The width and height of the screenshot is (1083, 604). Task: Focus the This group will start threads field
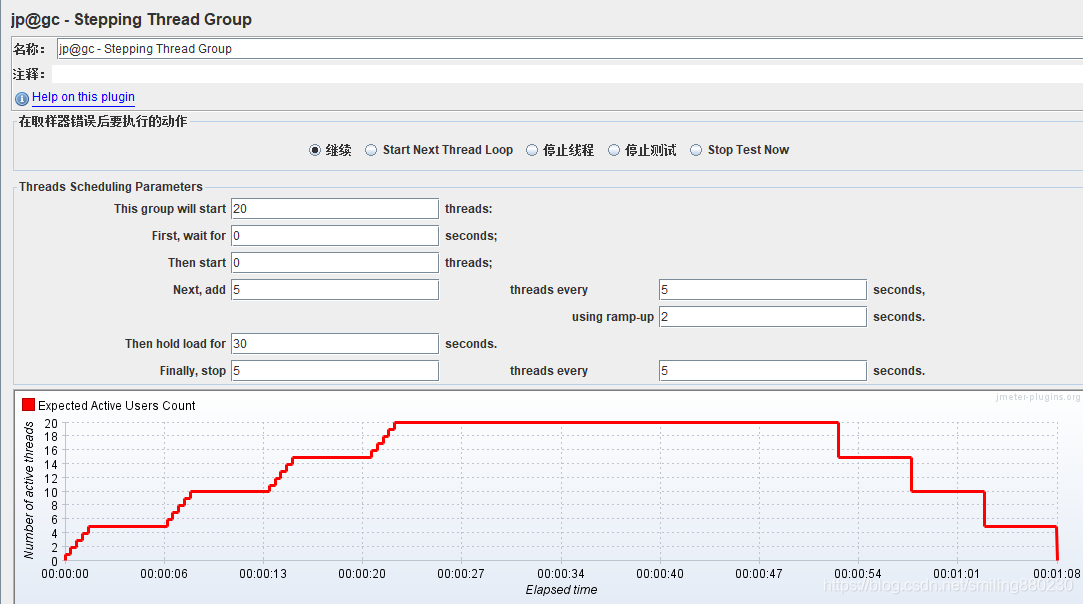click(x=335, y=209)
